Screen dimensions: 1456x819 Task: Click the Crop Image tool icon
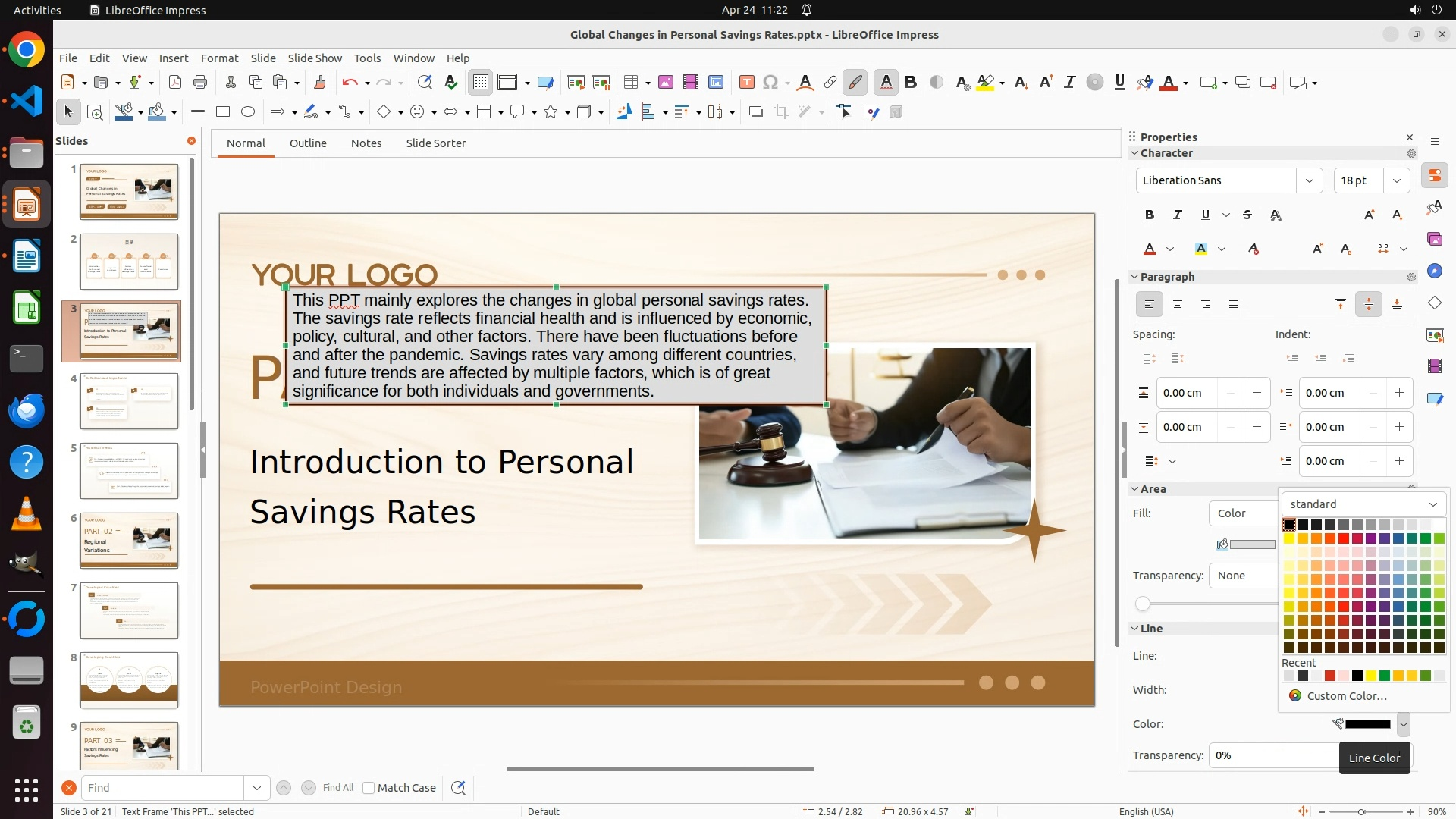(x=780, y=112)
